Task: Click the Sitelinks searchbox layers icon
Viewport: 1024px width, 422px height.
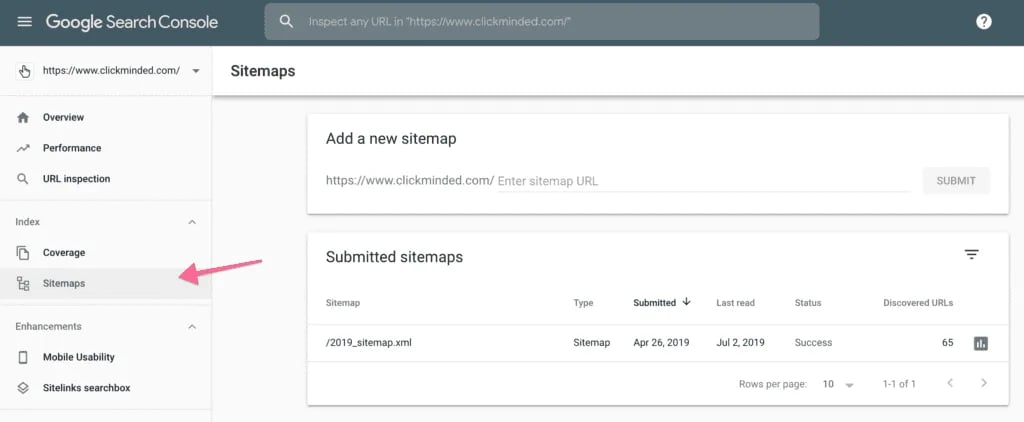Action: pyautogui.click(x=23, y=388)
